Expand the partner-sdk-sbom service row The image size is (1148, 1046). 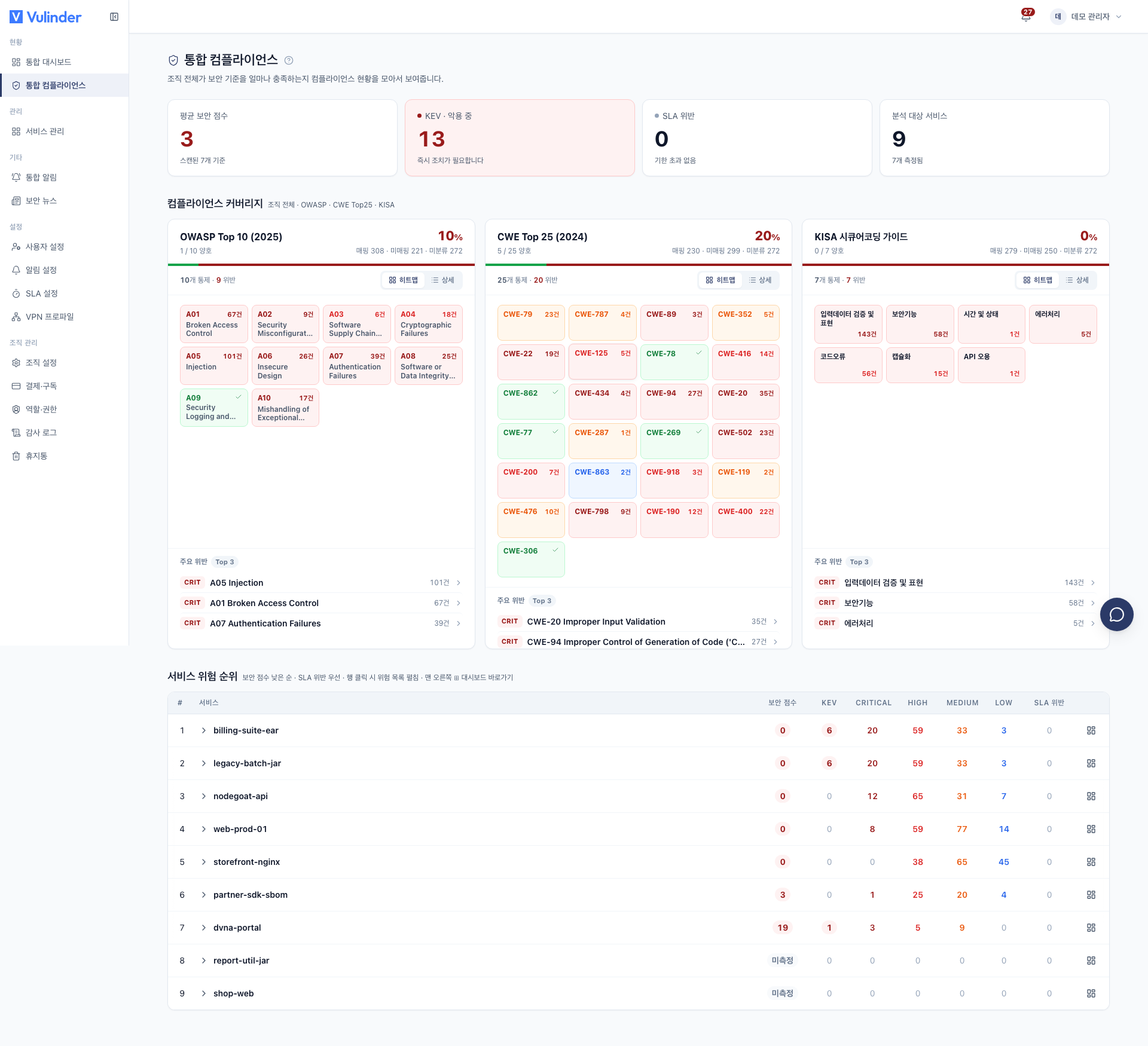point(204,895)
